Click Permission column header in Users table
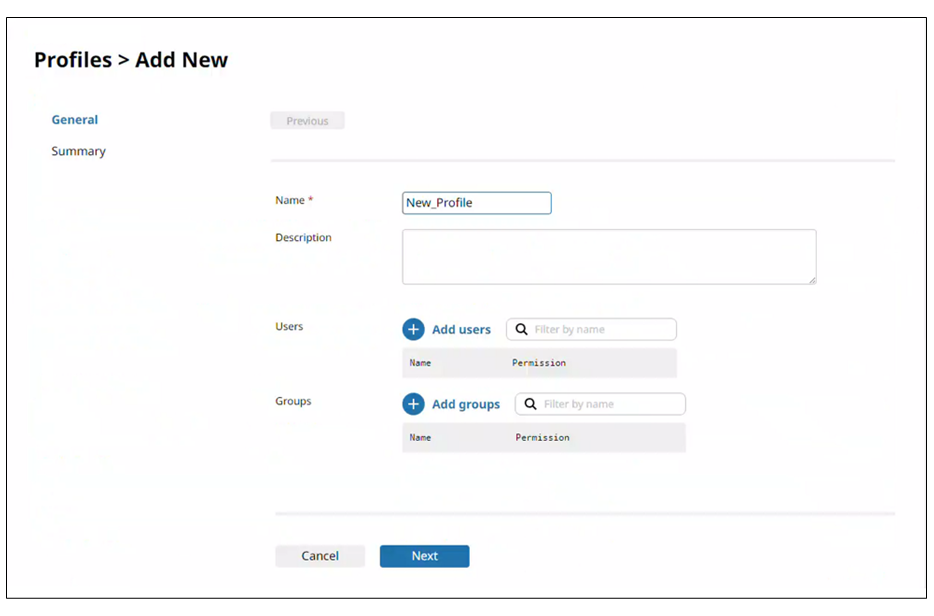This screenshot has height=616, width=934. 539,363
